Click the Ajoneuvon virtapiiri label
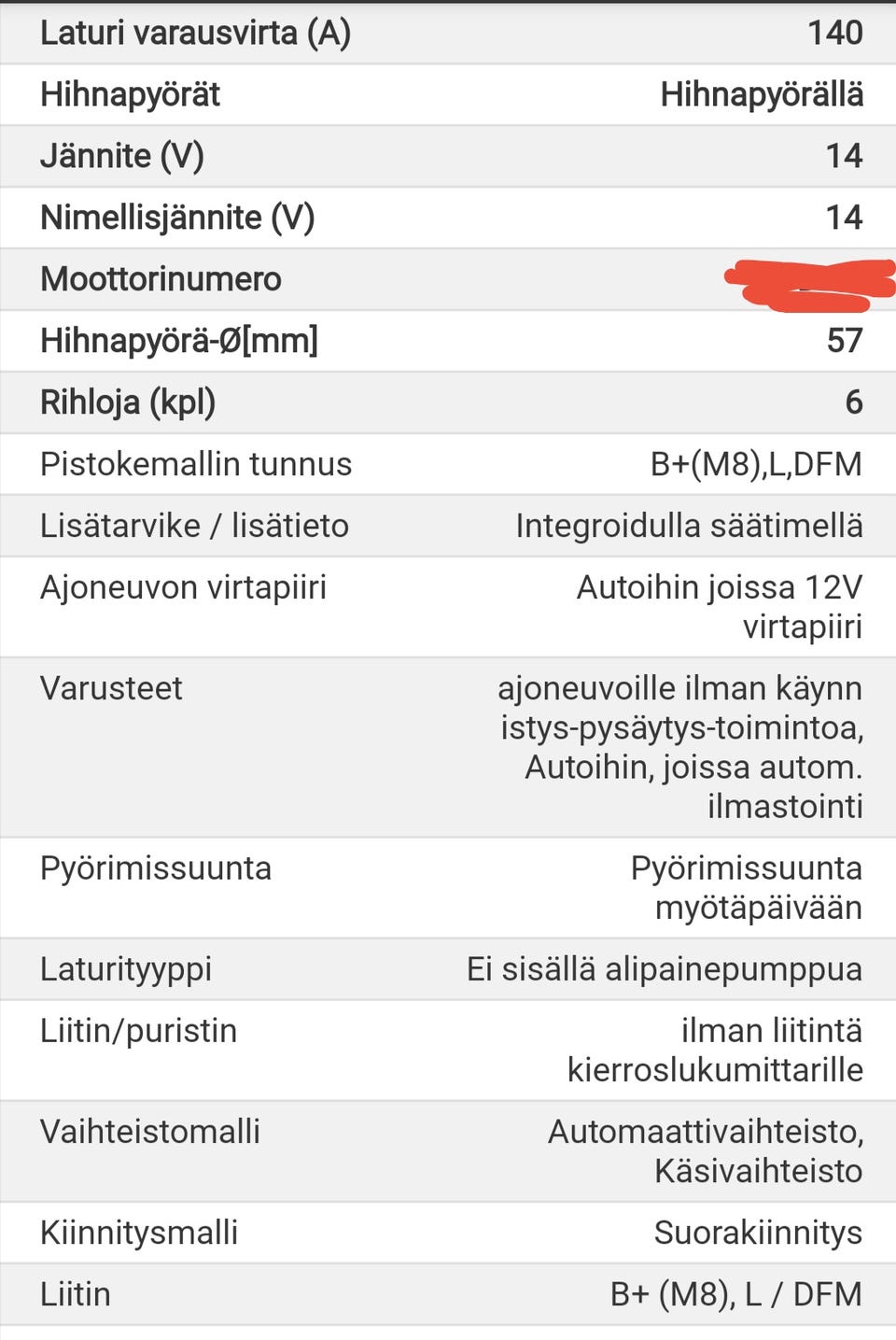This screenshot has width=896, height=1340. (183, 587)
